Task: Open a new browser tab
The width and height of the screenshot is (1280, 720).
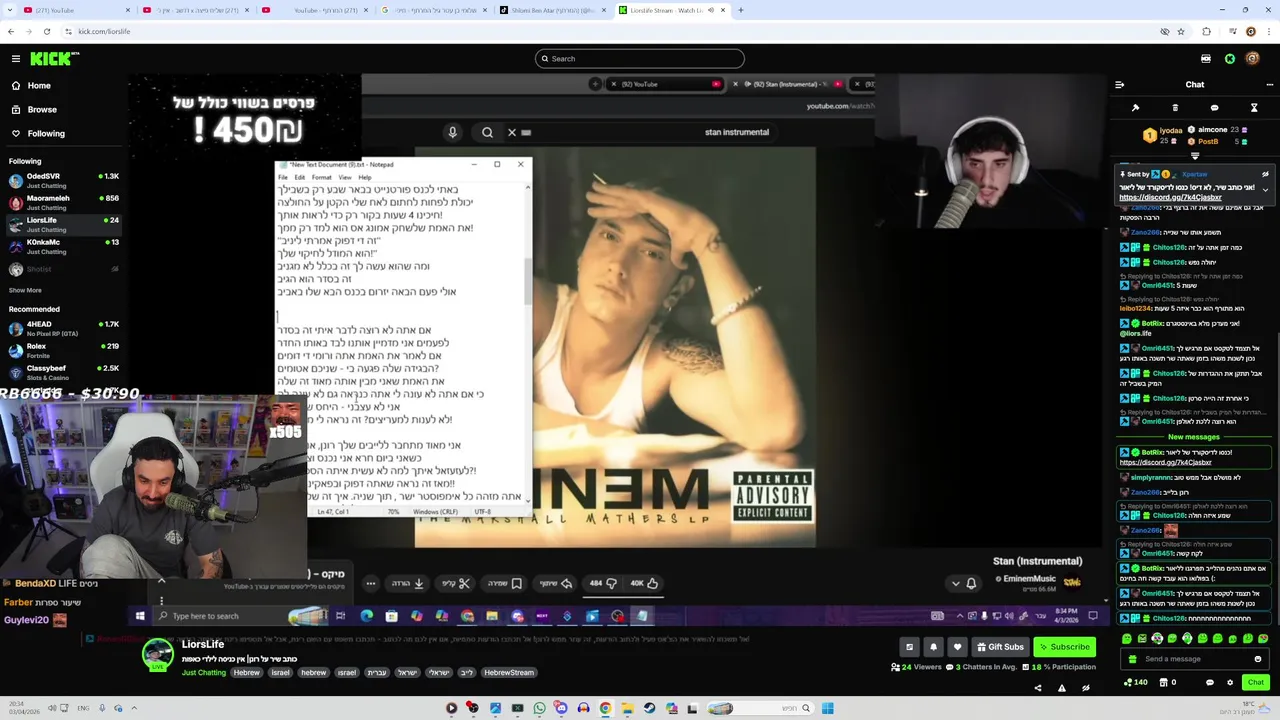Action: [x=740, y=10]
